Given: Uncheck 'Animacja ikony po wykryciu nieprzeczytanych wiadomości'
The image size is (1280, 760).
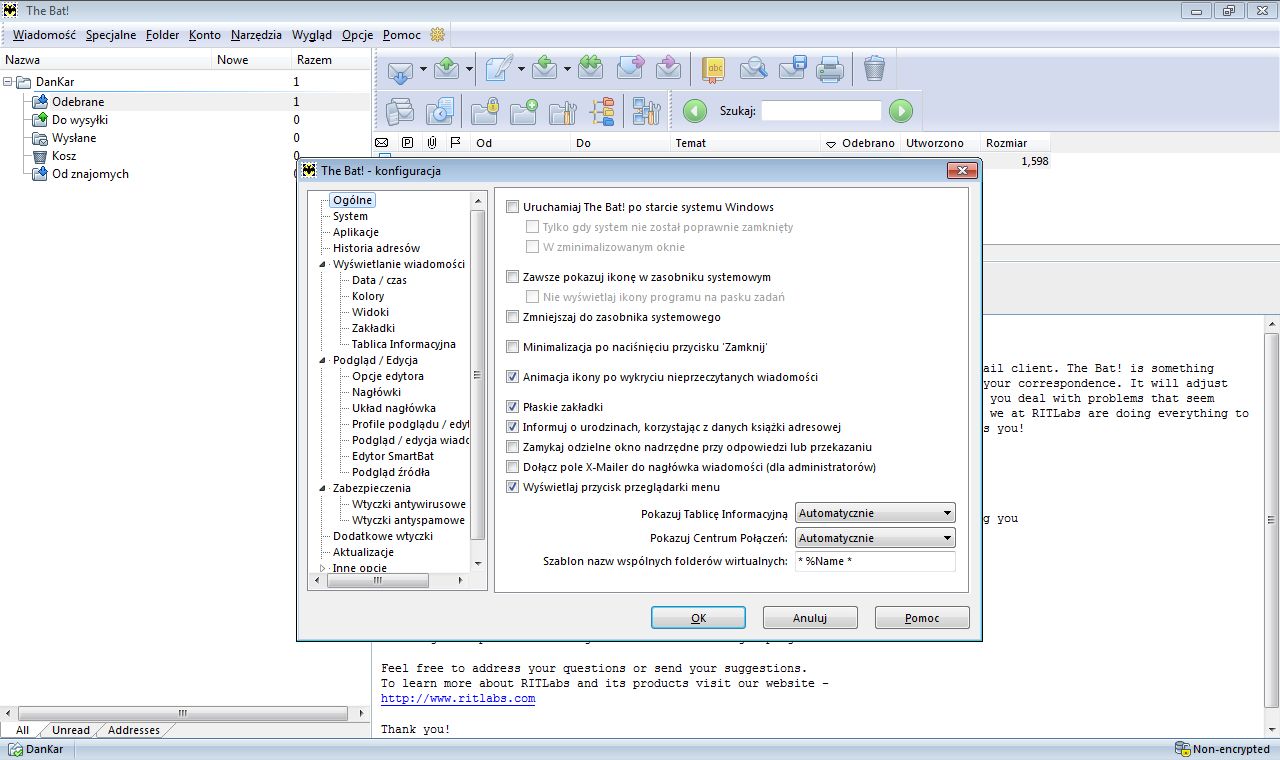Looking at the screenshot, I should 513,377.
